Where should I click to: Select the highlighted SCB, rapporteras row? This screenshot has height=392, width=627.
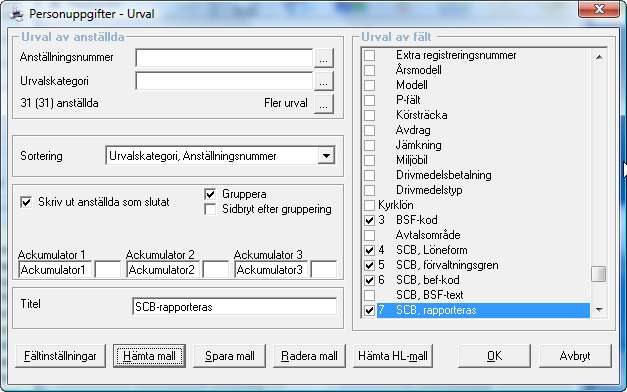click(x=483, y=310)
